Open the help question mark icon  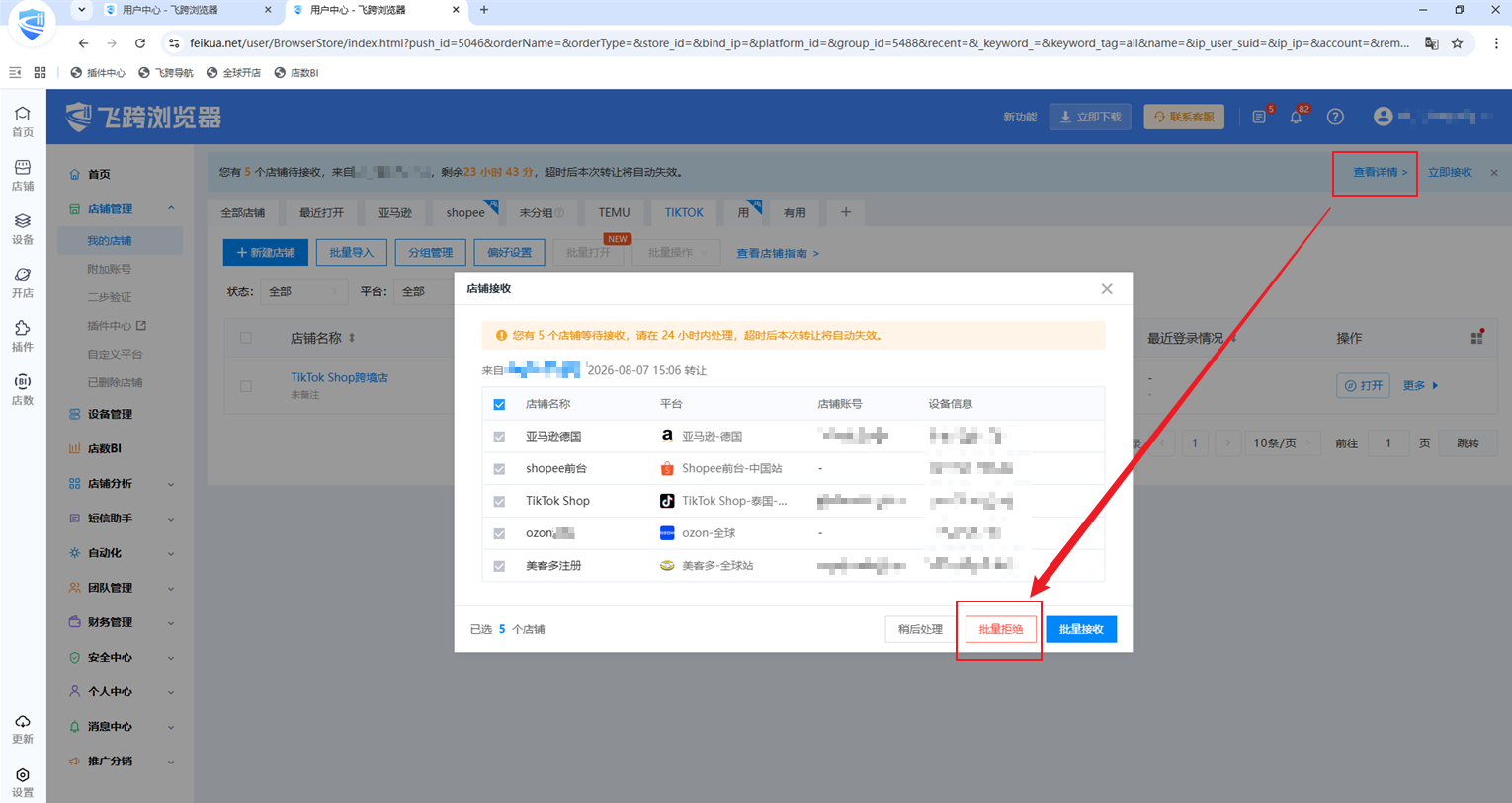1335,117
